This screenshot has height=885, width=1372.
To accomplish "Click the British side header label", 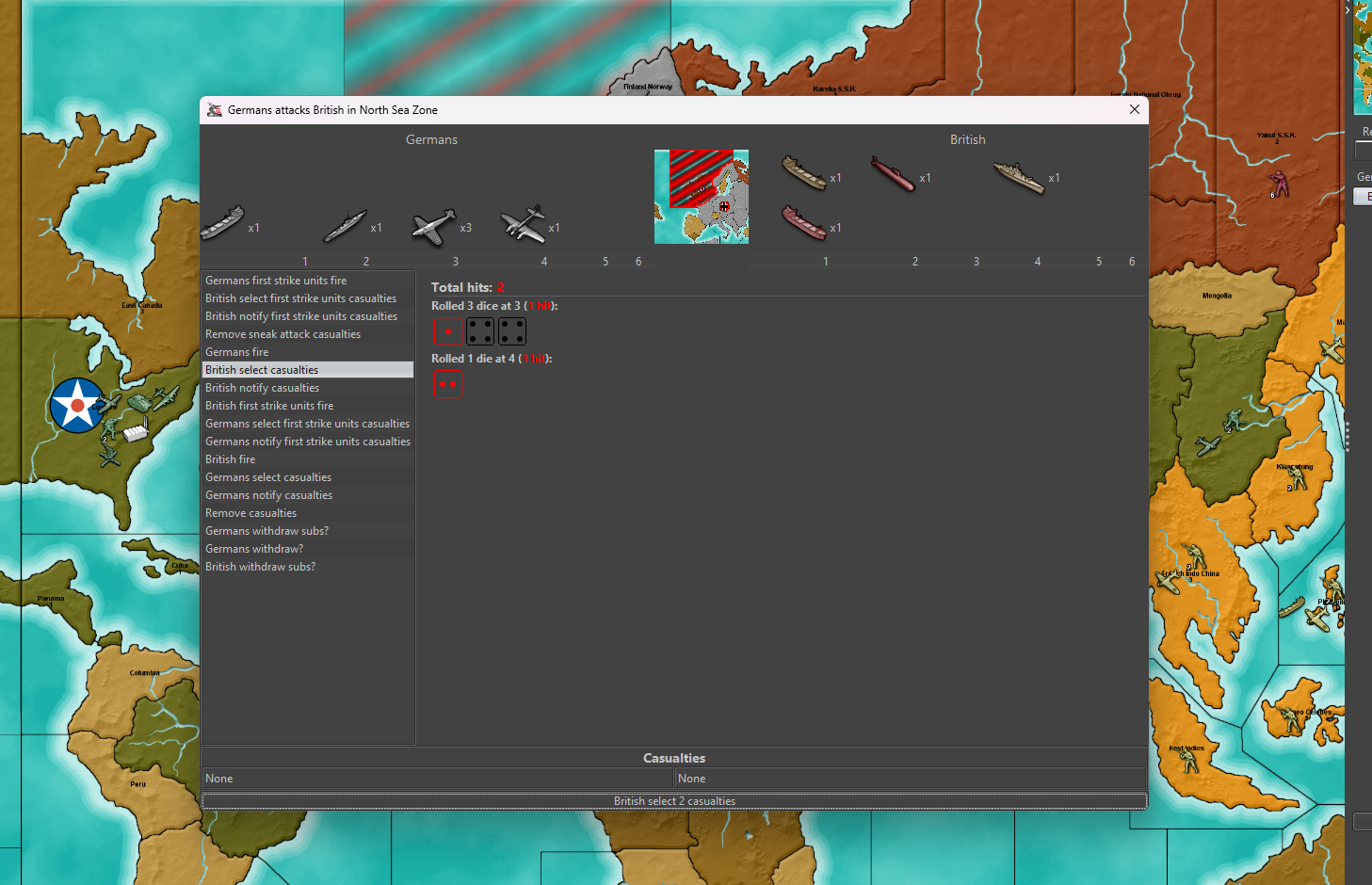I will coord(967,139).
